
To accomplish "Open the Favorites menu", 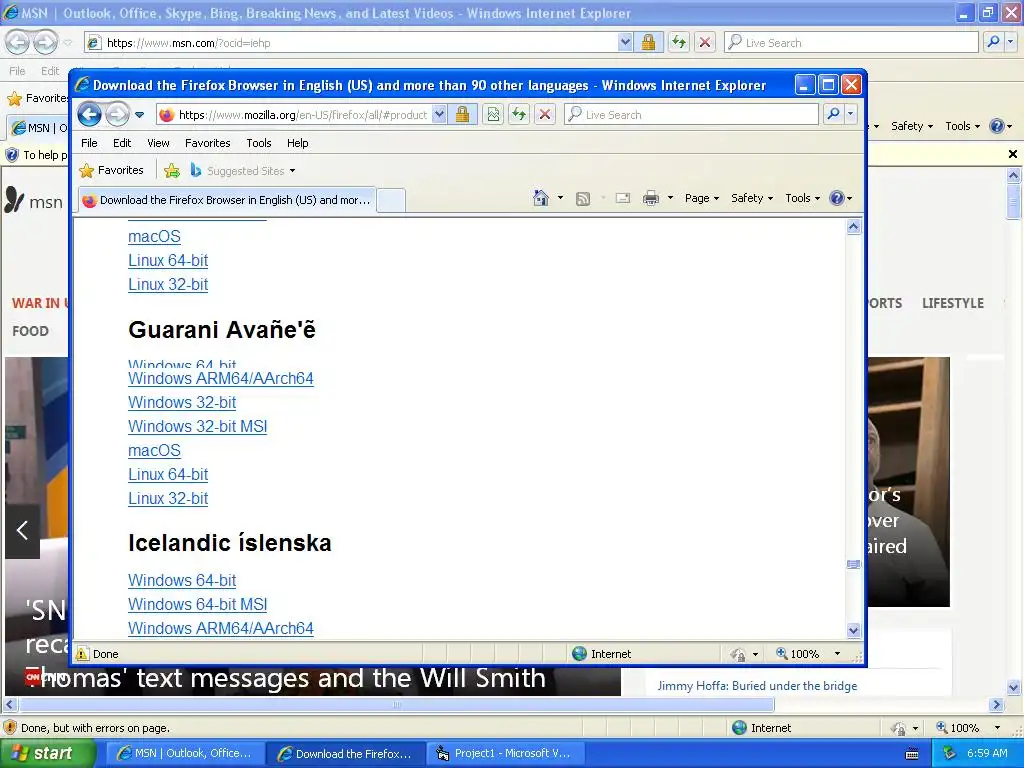I will pyautogui.click(x=208, y=143).
